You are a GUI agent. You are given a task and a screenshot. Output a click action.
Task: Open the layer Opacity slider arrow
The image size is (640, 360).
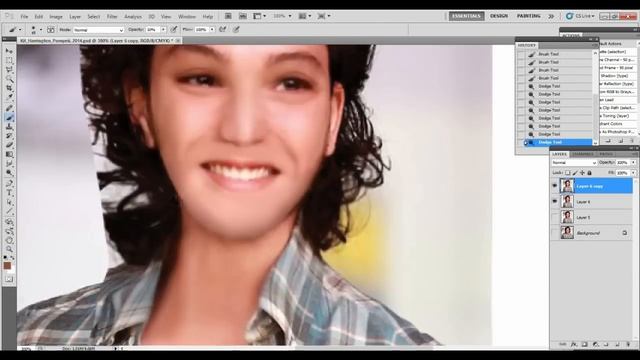click(x=633, y=162)
